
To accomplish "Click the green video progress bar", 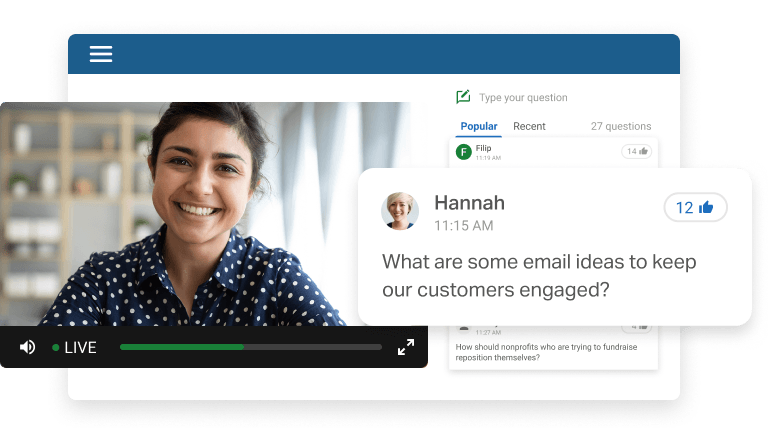I will (250, 347).
